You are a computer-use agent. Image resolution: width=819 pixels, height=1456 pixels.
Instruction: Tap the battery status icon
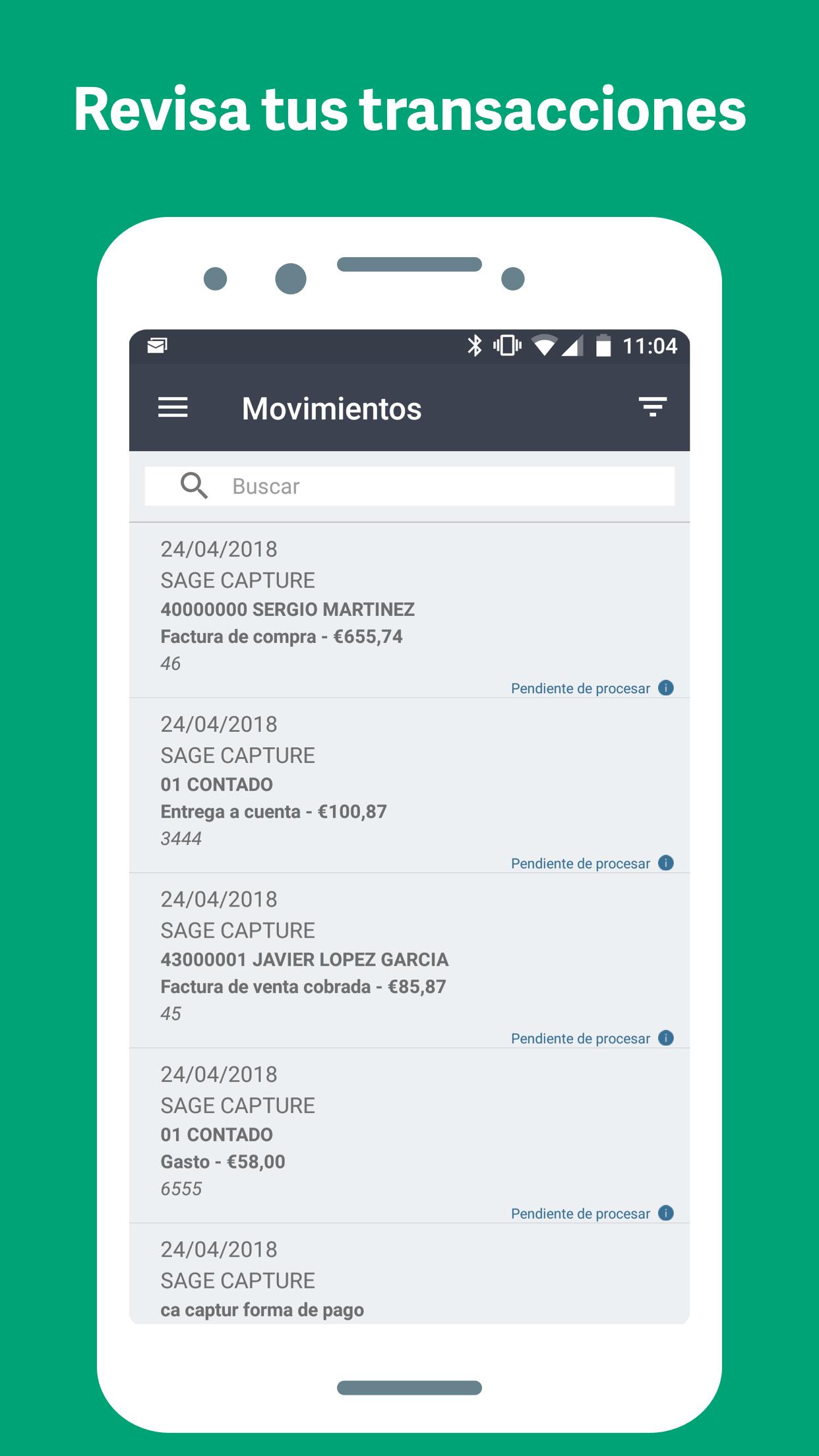coord(603,346)
